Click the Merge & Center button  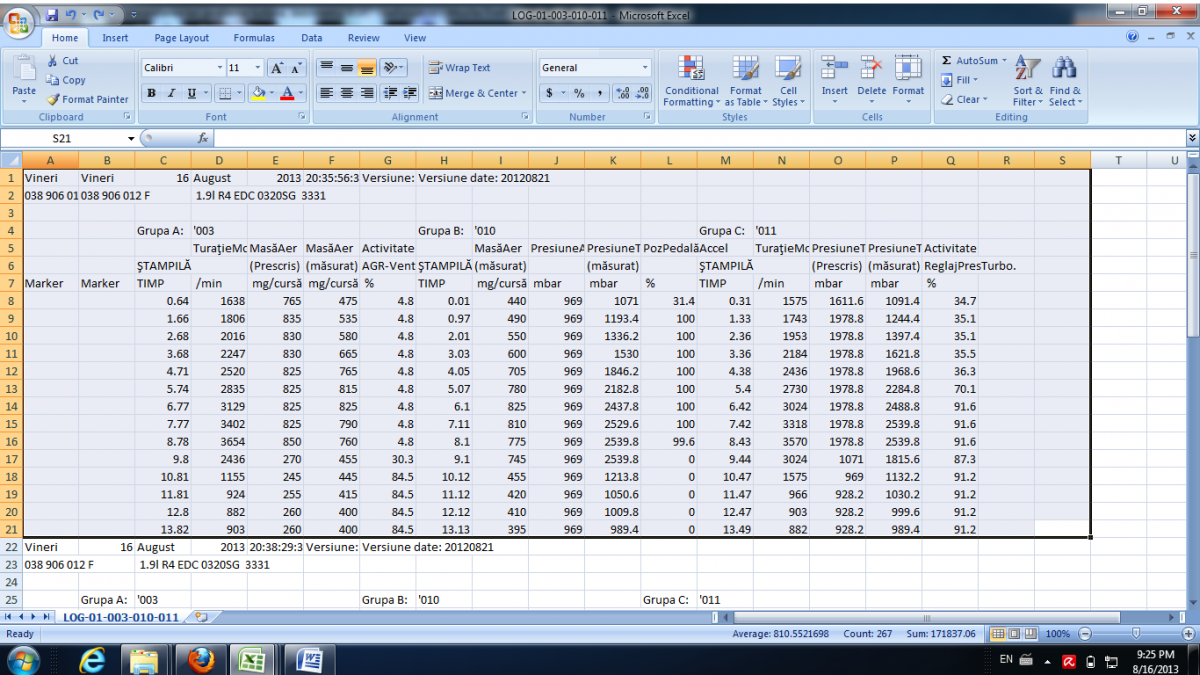point(473,93)
